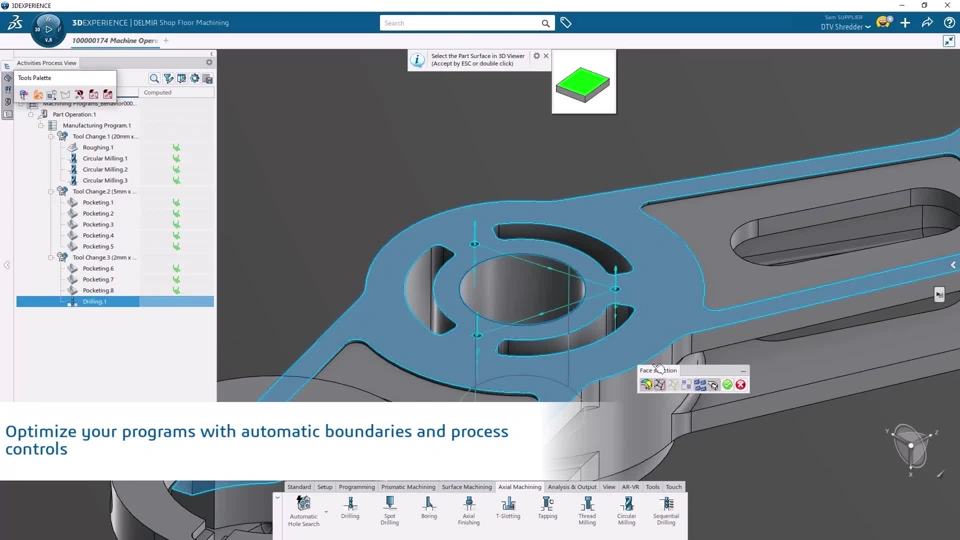Viewport: 960px width, 540px height.
Task: Toggle computed status of Pocketing.5
Action: (x=176, y=247)
